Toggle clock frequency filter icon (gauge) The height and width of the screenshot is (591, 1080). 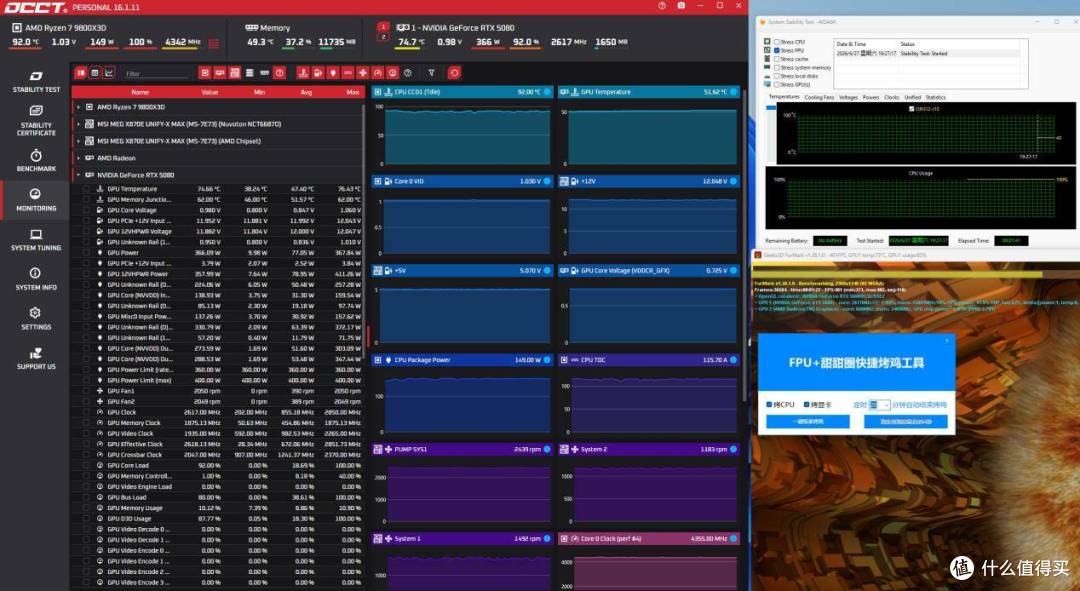click(377, 73)
